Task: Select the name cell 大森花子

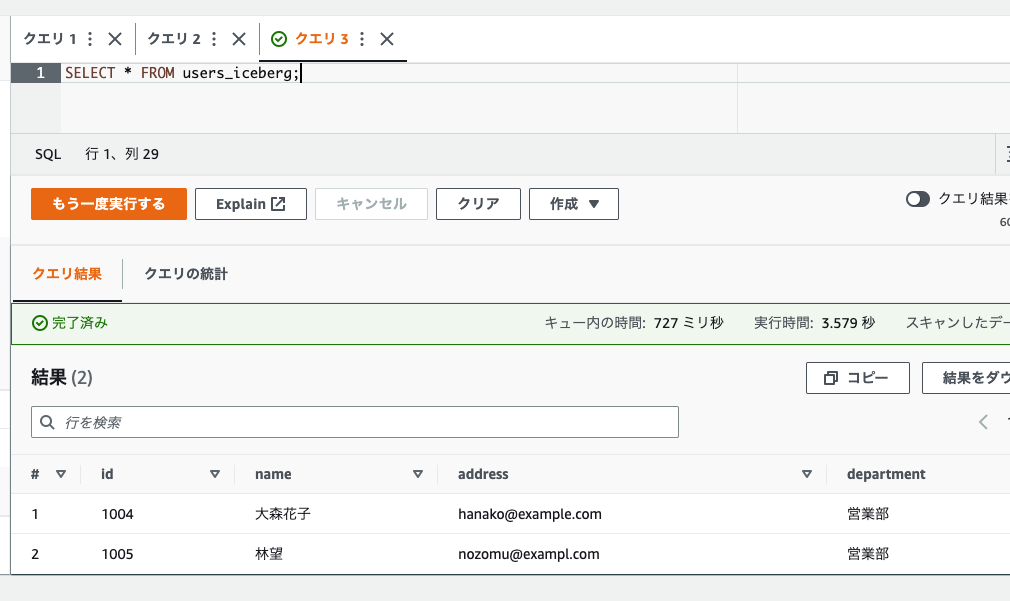Action: pyautogui.click(x=283, y=514)
